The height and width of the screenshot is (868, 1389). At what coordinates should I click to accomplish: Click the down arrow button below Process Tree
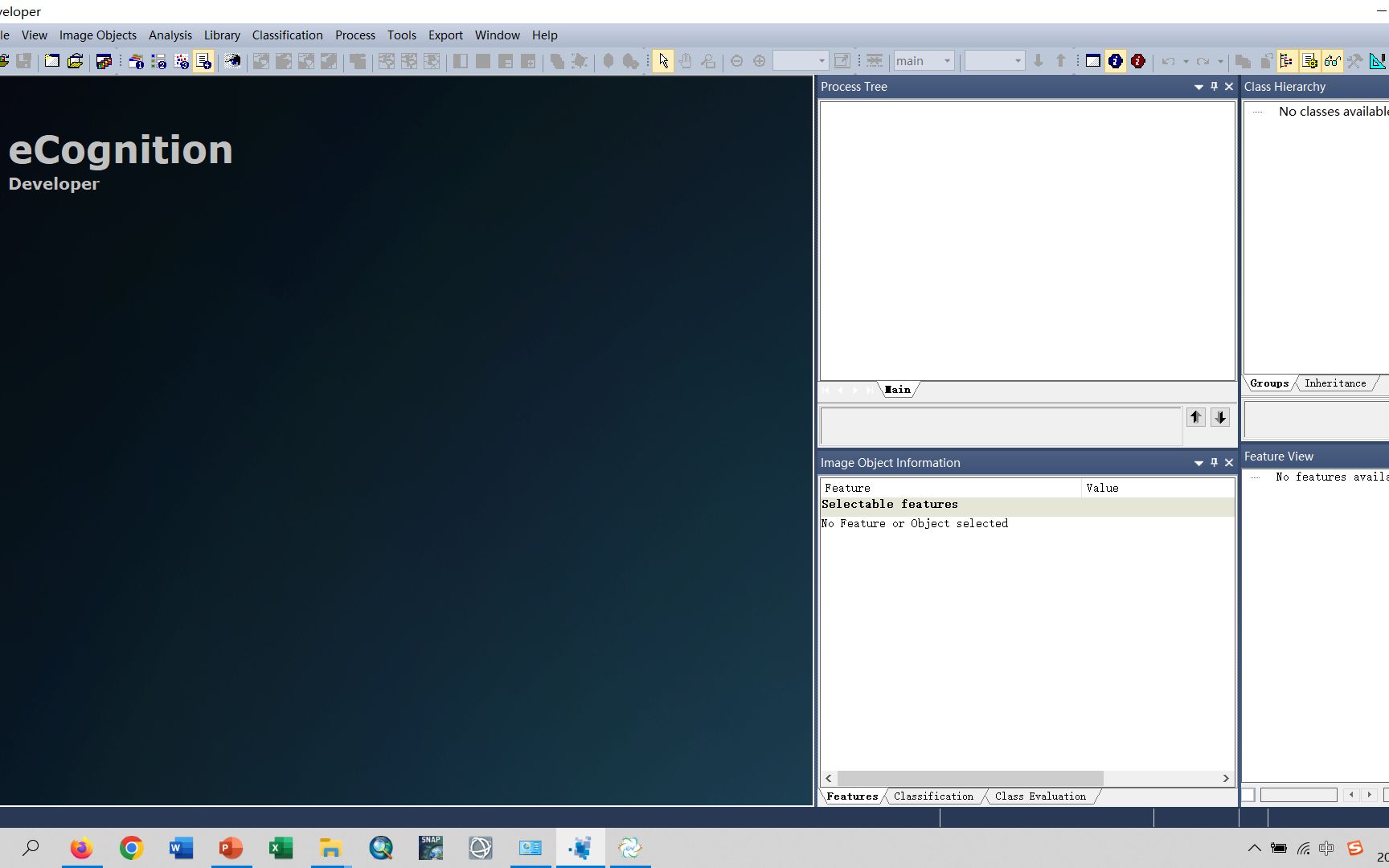(1220, 417)
